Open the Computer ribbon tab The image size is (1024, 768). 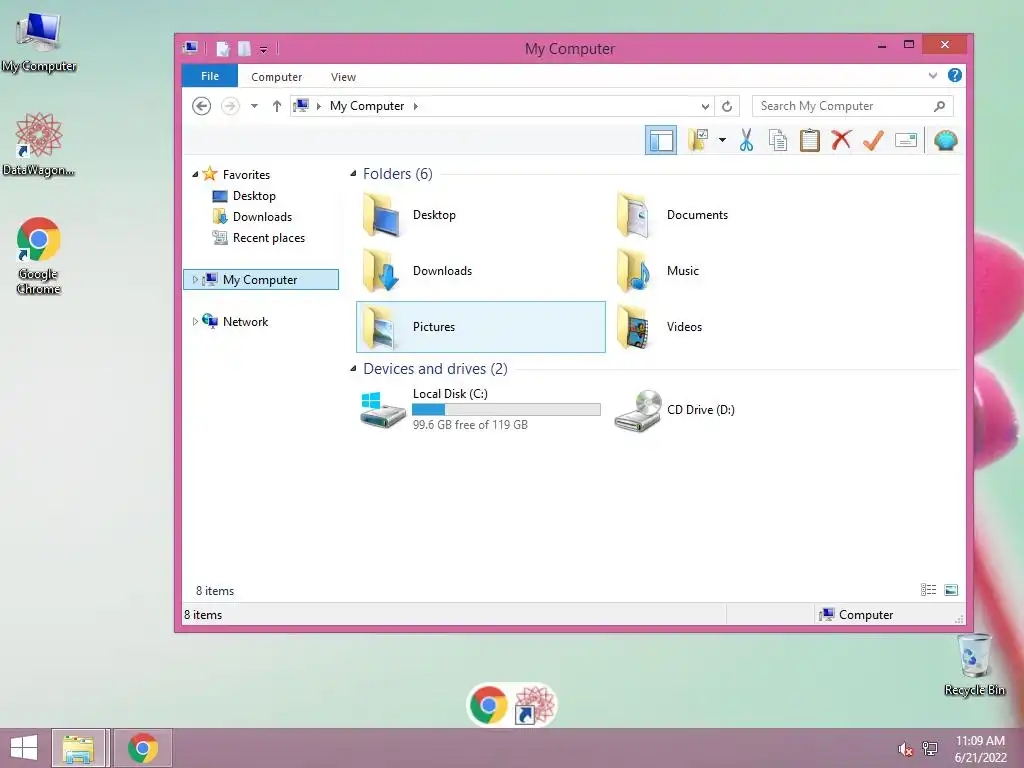click(x=276, y=76)
